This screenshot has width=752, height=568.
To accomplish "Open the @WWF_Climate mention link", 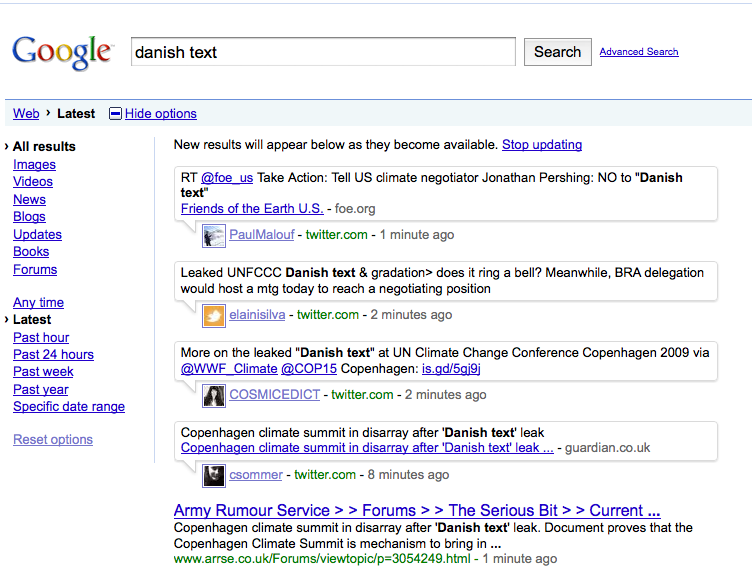I will click(229, 369).
